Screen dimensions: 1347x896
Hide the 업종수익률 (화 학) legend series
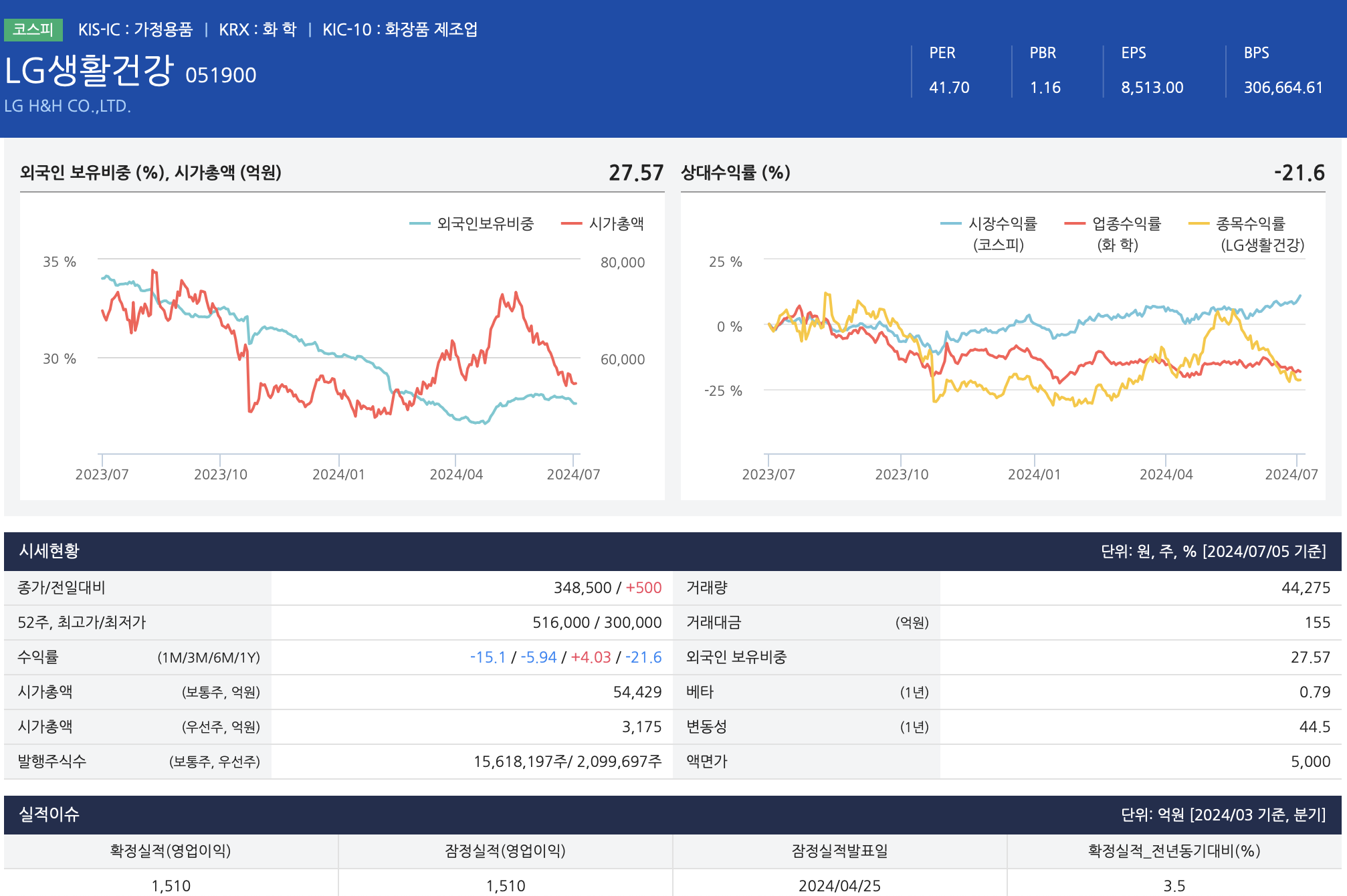(1126, 224)
